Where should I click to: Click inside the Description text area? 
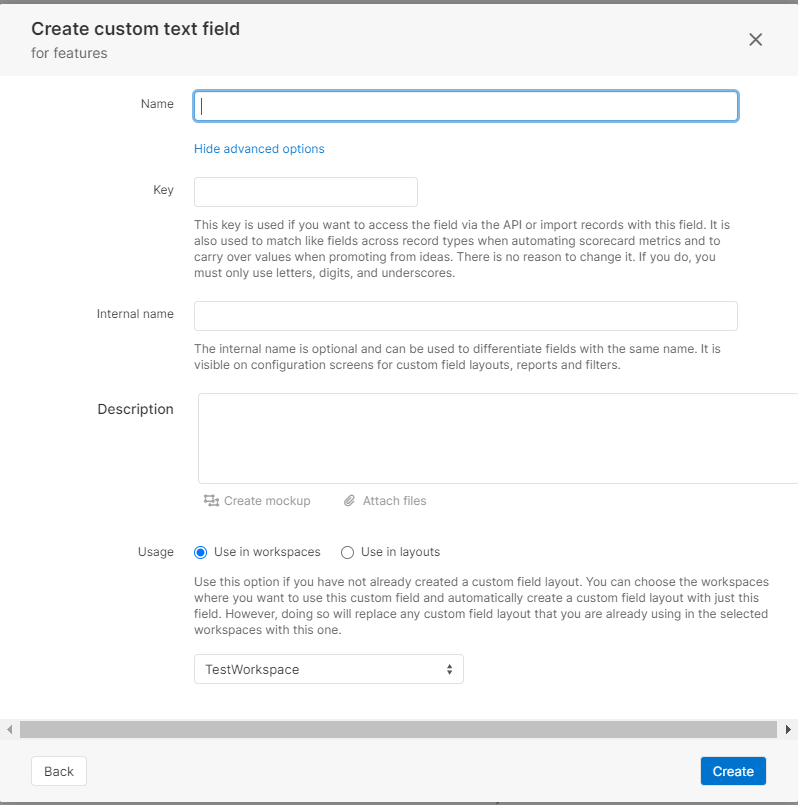point(497,438)
